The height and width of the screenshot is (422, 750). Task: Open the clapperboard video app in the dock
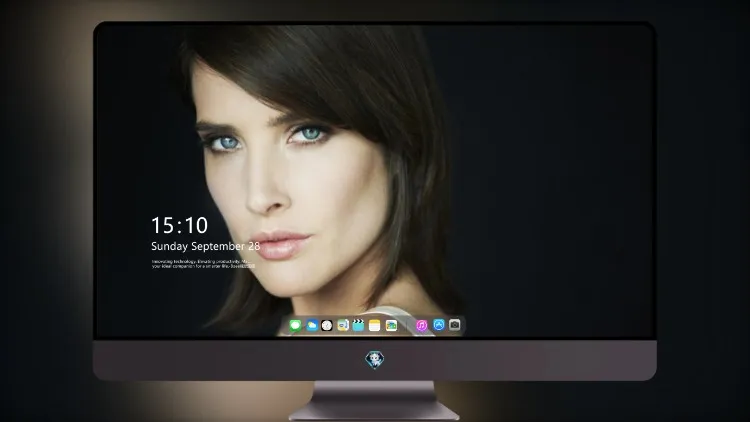click(x=358, y=326)
